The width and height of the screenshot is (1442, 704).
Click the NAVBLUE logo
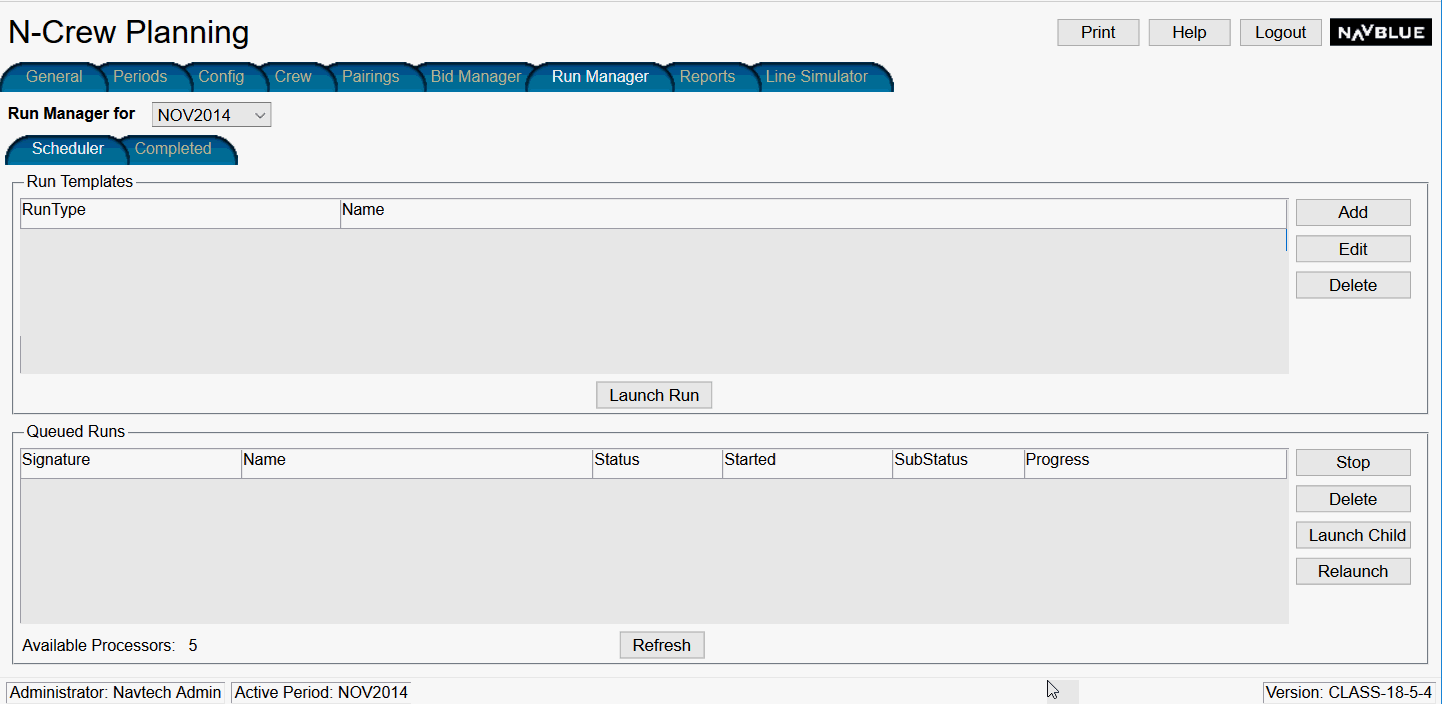(1381, 32)
